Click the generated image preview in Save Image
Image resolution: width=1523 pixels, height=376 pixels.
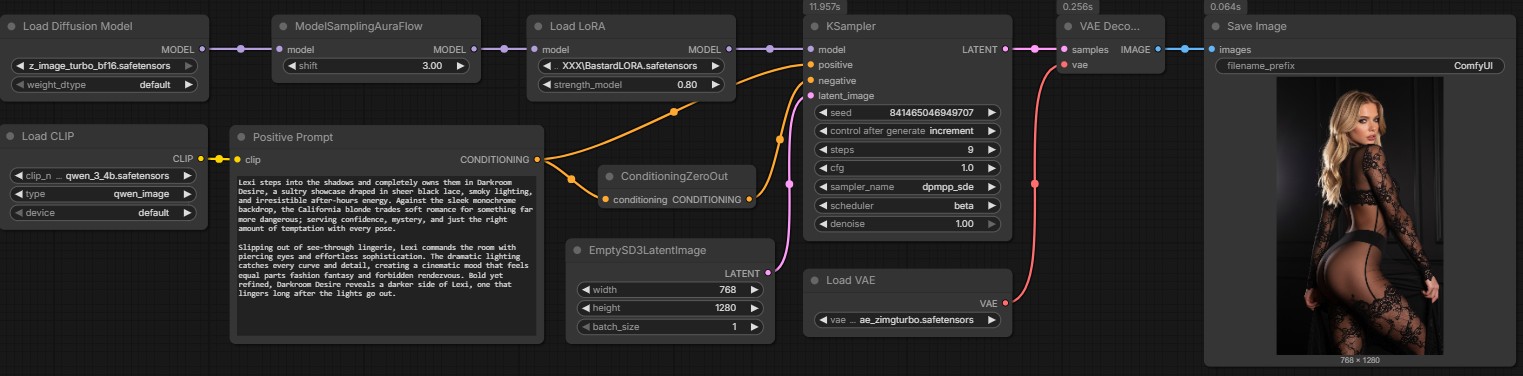coord(1359,216)
